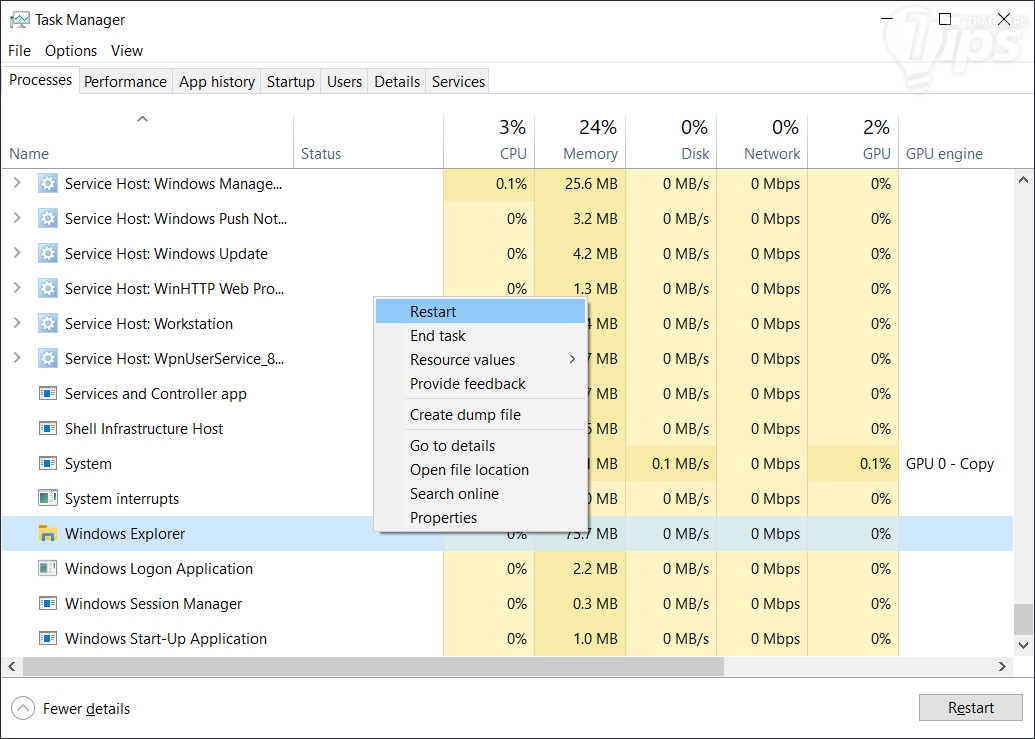Click the Shell Infrastructure Host icon
The height and width of the screenshot is (739, 1035).
tap(47, 429)
